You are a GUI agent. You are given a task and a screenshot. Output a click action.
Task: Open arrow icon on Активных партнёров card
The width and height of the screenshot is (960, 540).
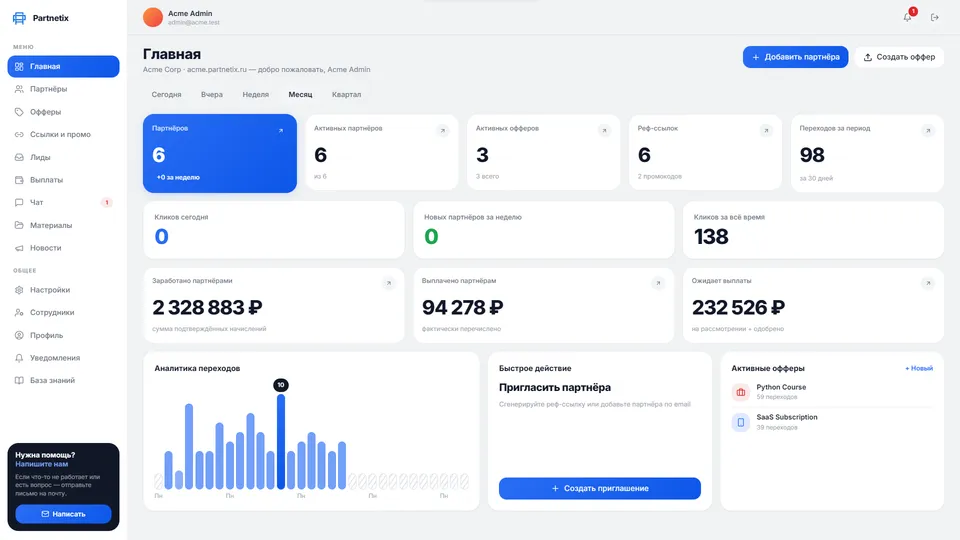click(x=443, y=130)
